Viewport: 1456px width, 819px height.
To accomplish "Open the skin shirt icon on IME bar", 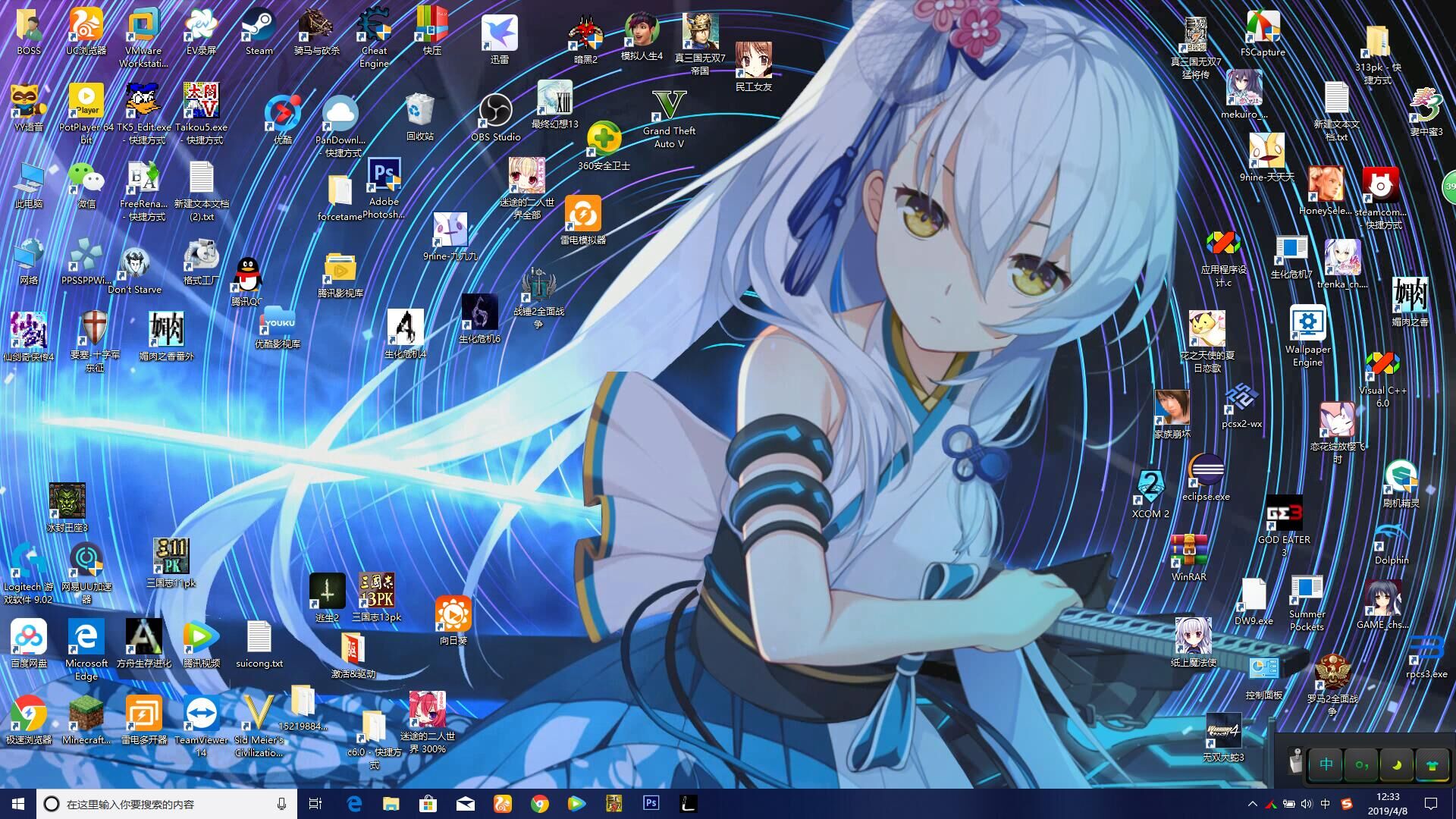I will click(1432, 764).
